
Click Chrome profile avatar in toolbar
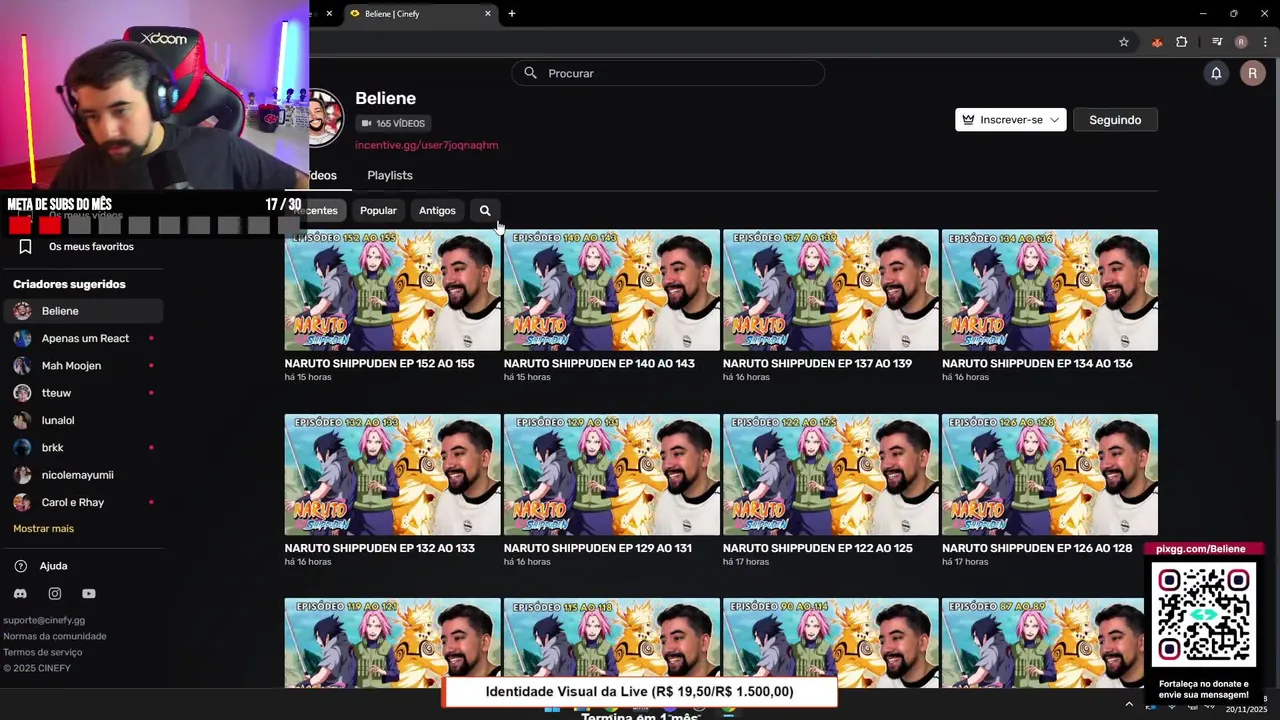[x=1241, y=42]
